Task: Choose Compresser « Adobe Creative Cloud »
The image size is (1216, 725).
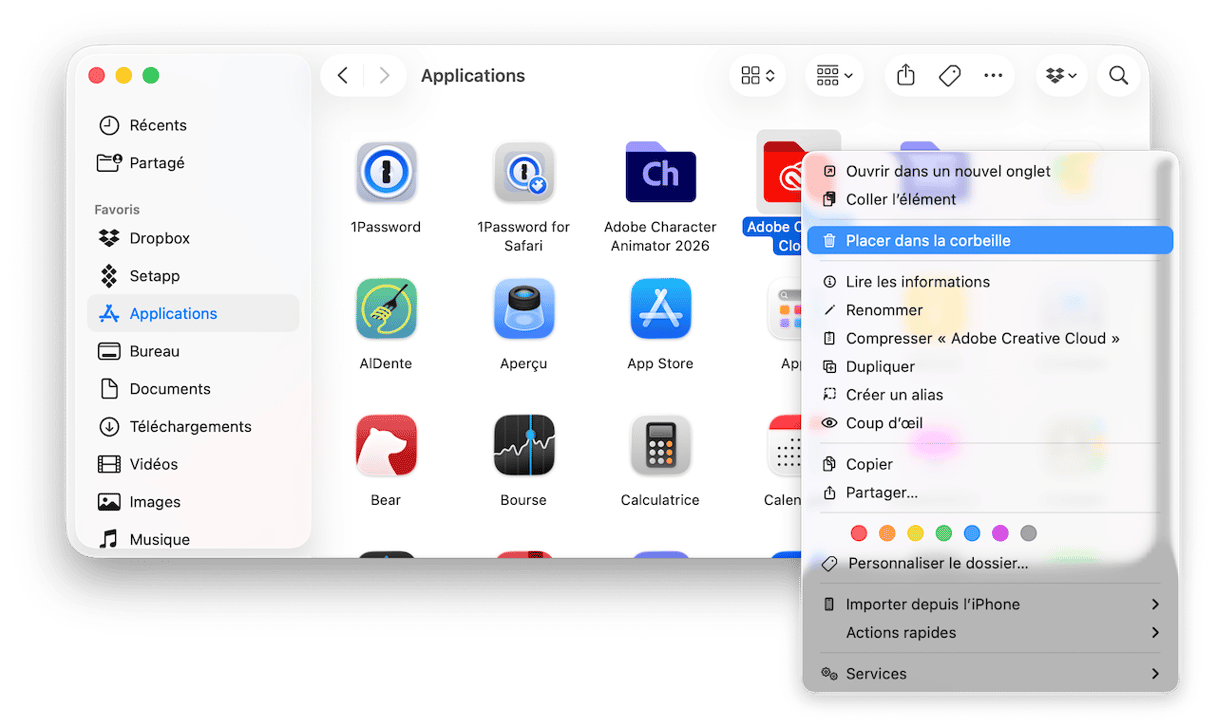Action: pyautogui.click(x=990, y=338)
